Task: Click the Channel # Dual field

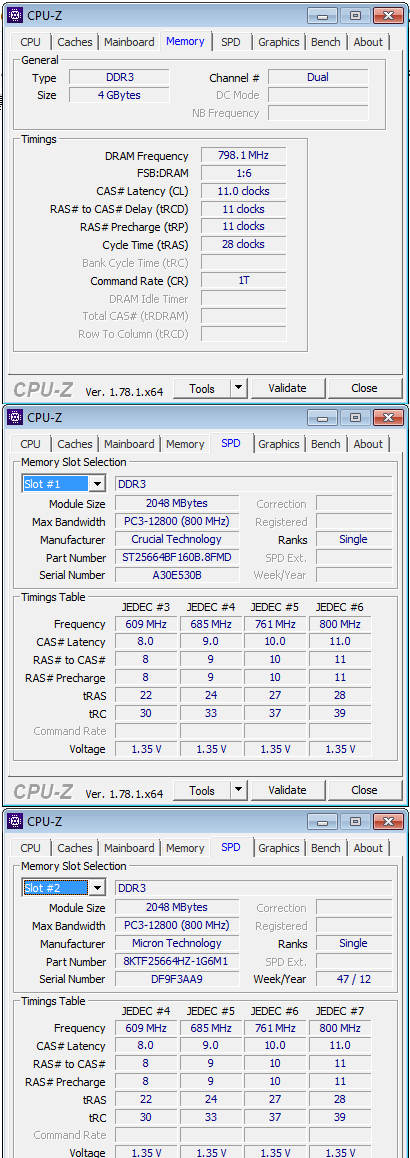Action: tap(318, 78)
